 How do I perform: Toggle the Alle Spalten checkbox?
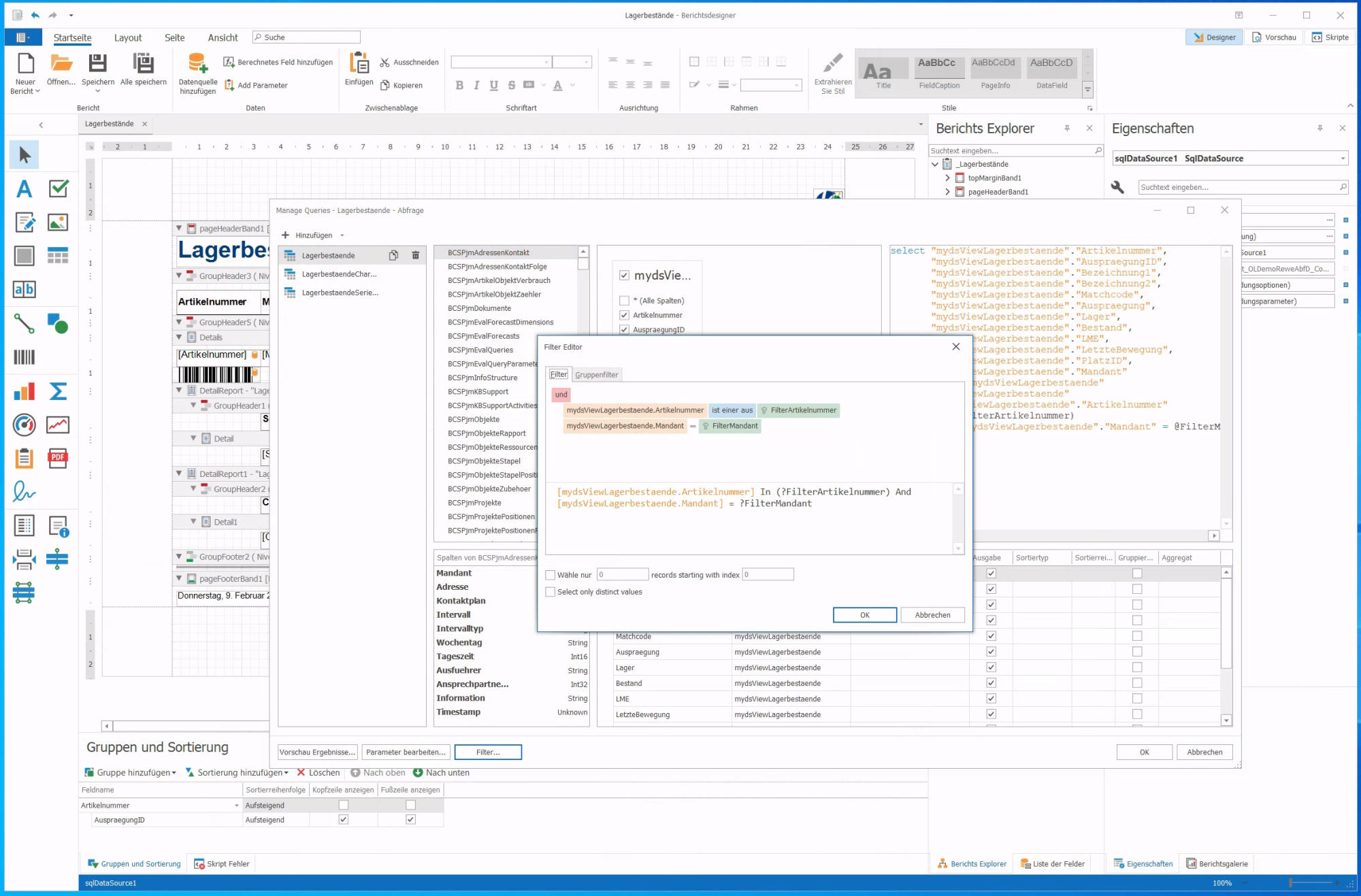pos(624,301)
